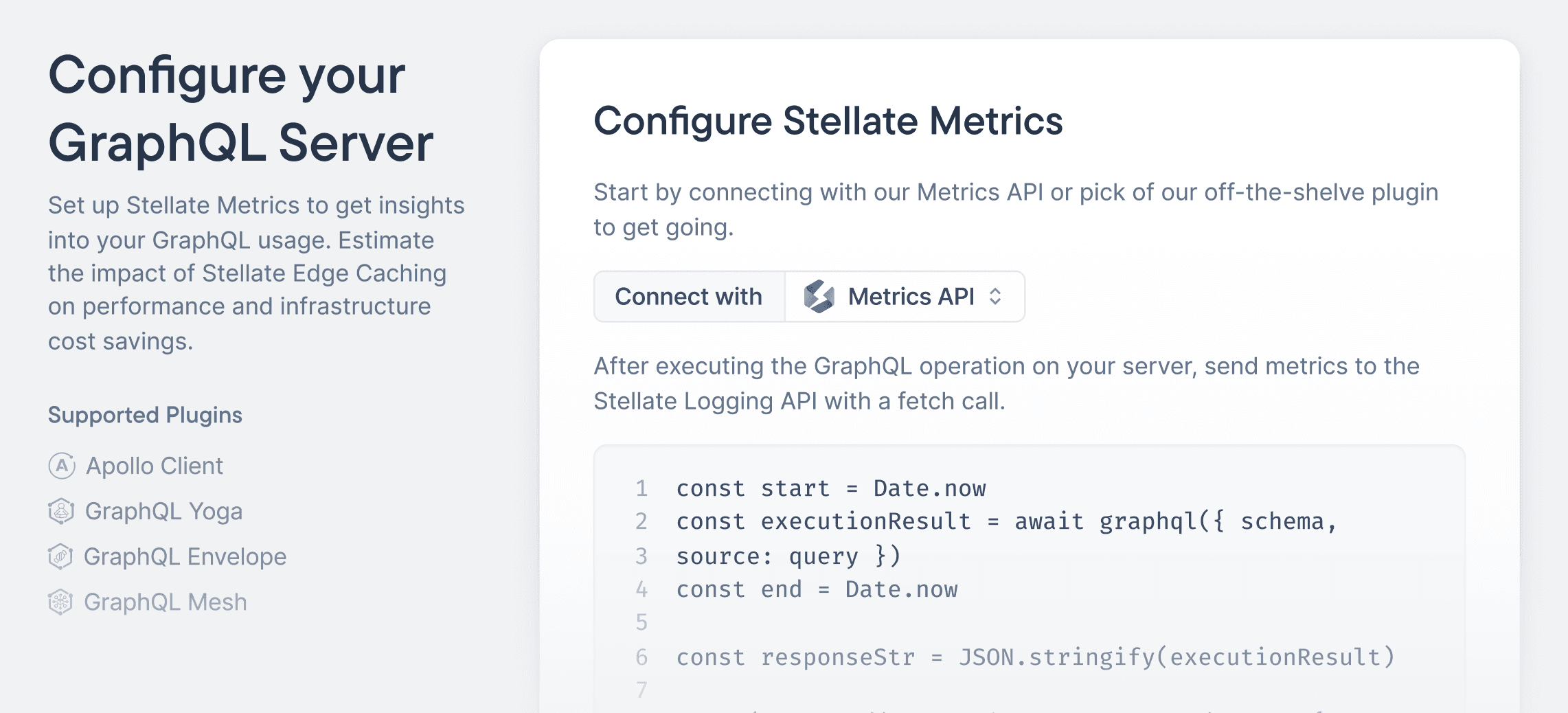This screenshot has height=713, width=1568.
Task: Click the Stellate logo beside Metrics API
Action: (x=819, y=297)
